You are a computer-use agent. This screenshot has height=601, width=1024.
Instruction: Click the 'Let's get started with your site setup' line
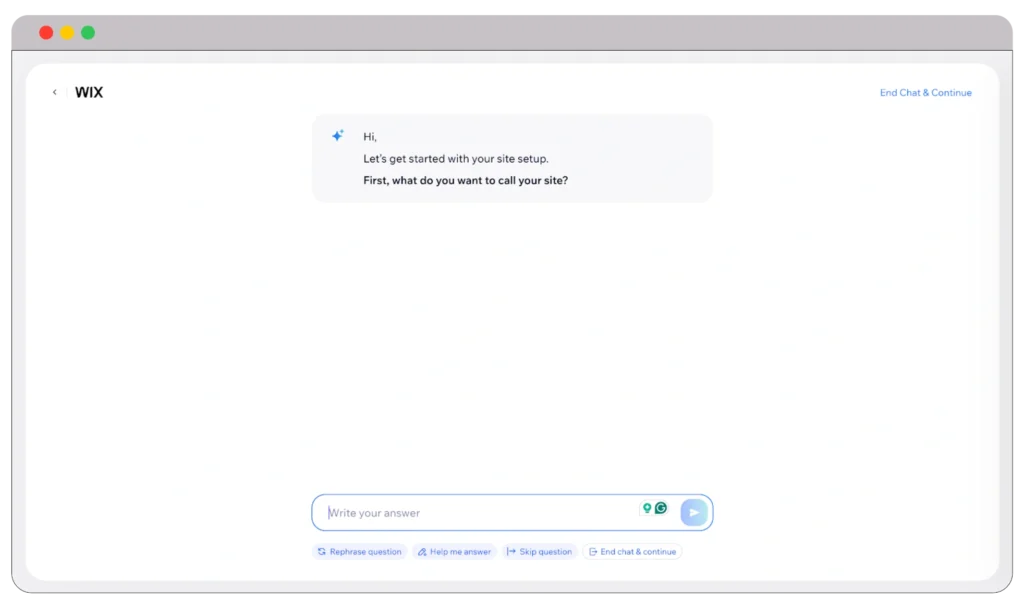point(455,159)
